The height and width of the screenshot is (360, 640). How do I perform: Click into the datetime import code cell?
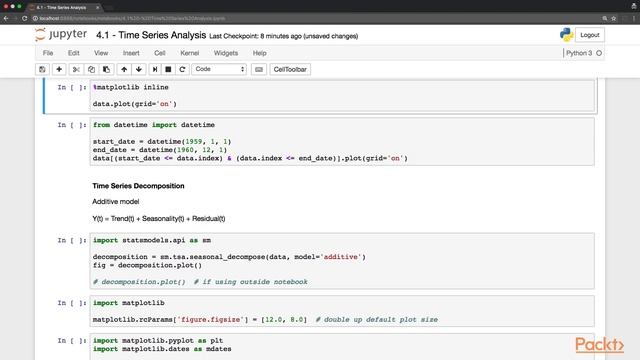pos(342,142)
